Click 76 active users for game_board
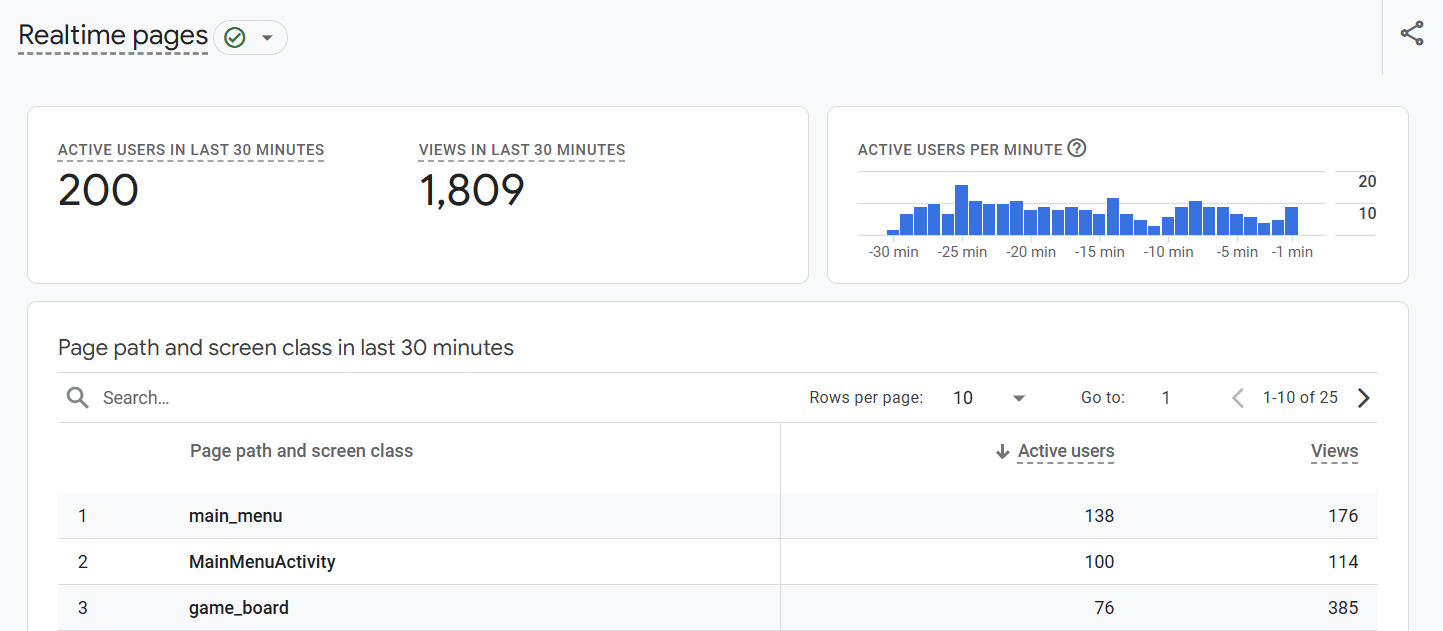 point(1104,608)
